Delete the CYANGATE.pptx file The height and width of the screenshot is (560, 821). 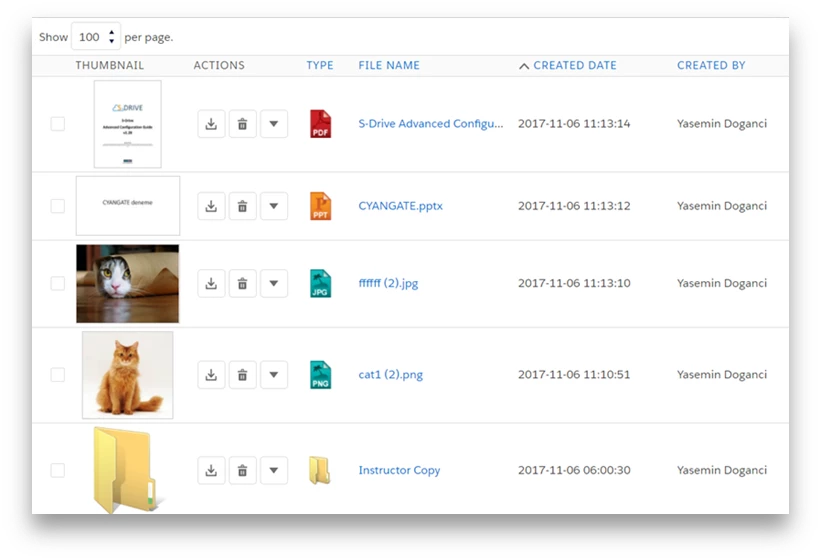[242, 206]
